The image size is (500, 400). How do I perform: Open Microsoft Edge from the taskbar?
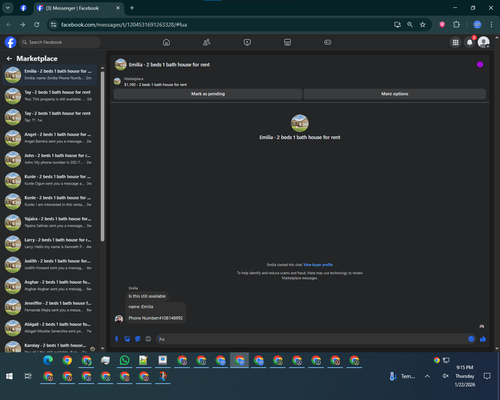point(48,360)
